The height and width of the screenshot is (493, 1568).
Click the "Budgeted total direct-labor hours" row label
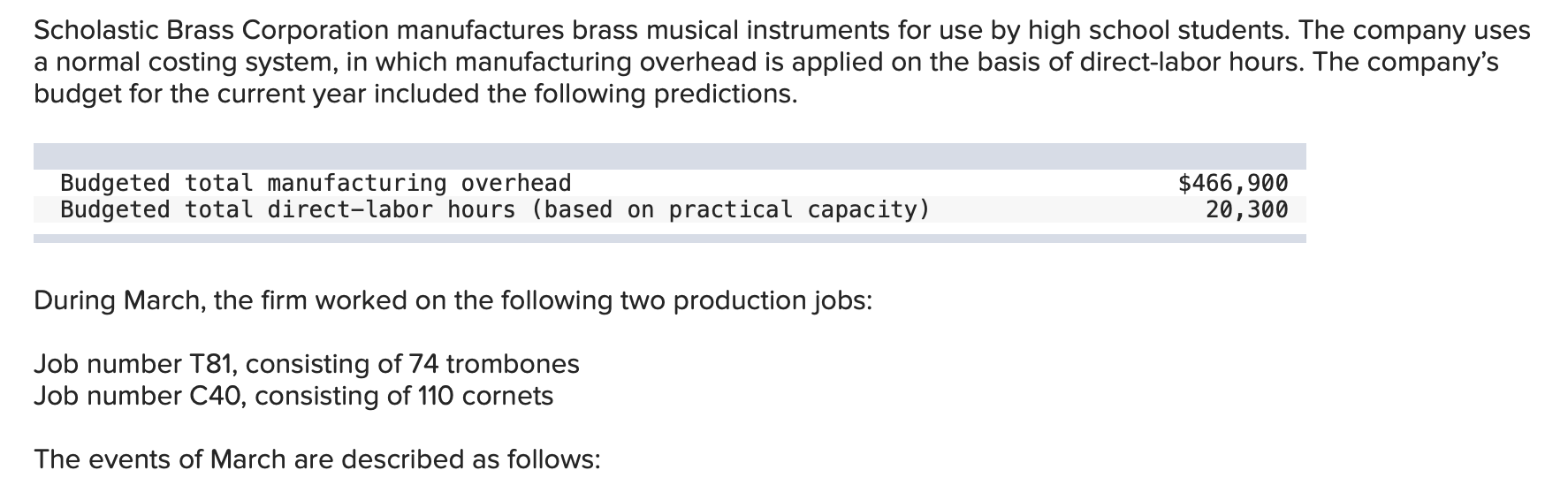pyautogui.click(x=287, y=209)
